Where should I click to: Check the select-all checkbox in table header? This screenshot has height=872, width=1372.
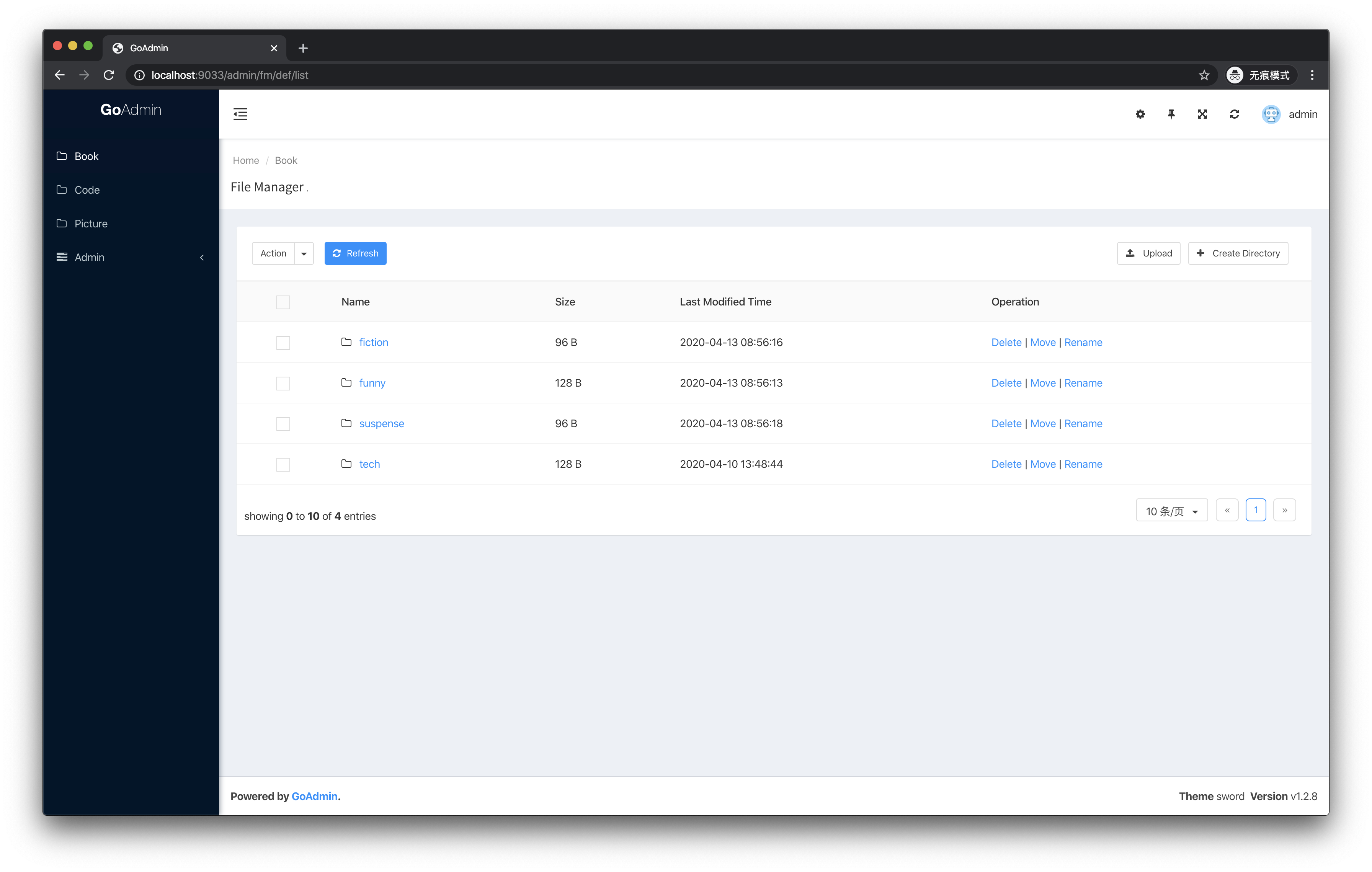point(283,302)
